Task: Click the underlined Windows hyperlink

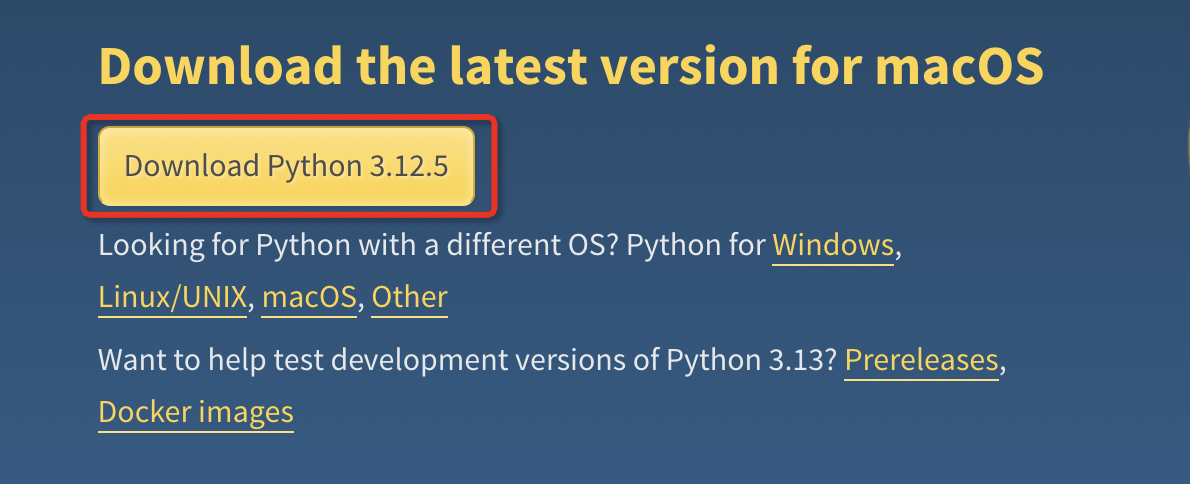Action: coord(833,245)
